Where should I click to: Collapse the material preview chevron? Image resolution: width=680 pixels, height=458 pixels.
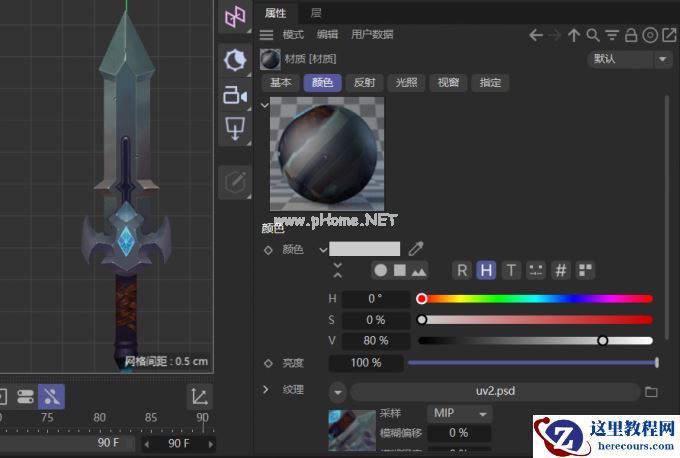(264, 105)
